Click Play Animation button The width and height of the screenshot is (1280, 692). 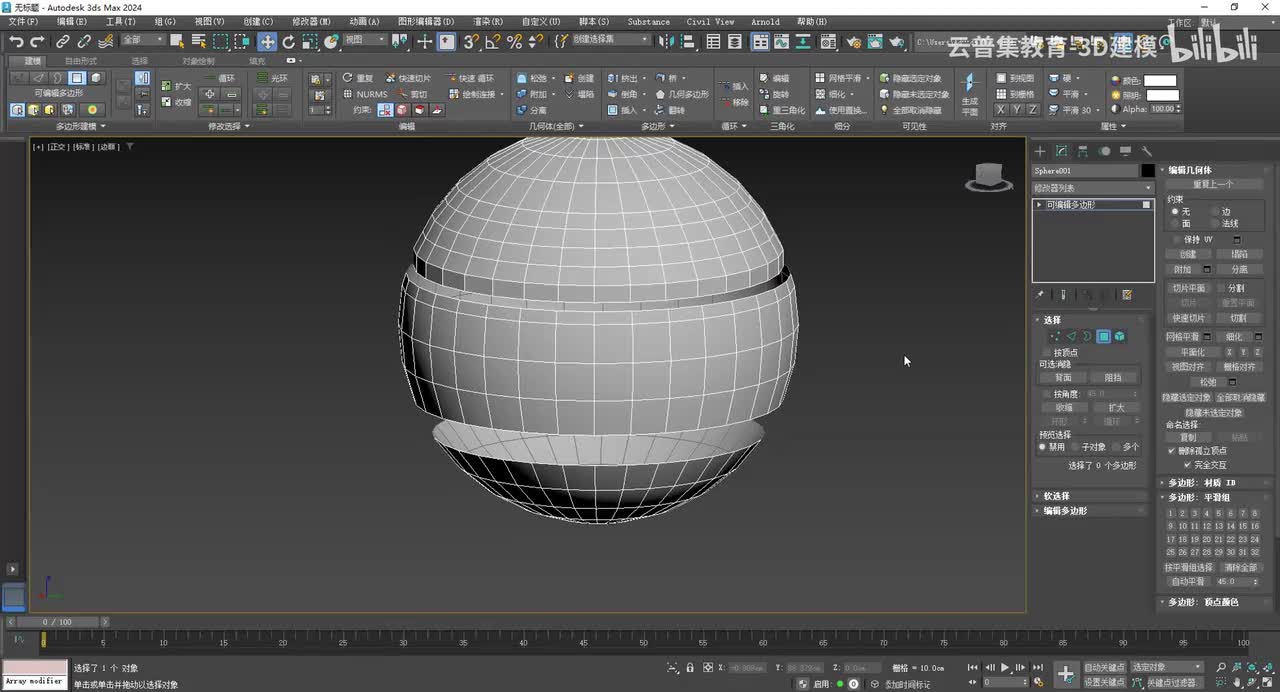pos(1004,667)
